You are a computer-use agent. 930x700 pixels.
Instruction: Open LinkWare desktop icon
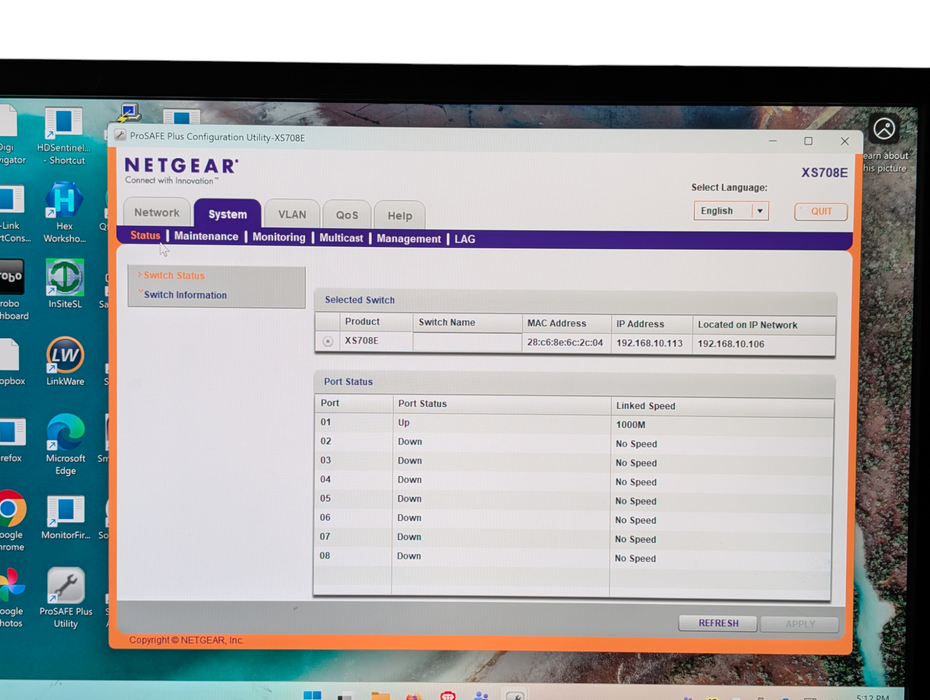[x=65, y=361]
